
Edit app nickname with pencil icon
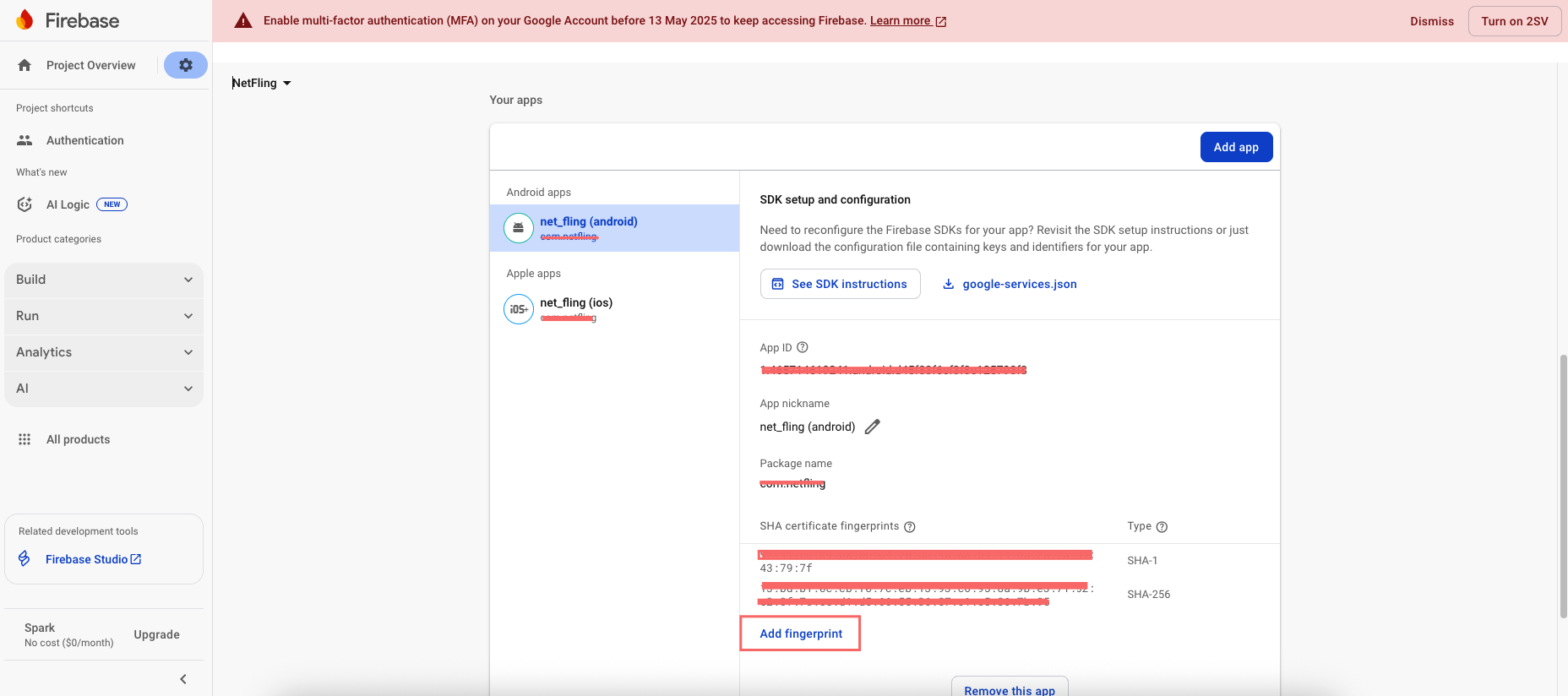pos(873,427)
